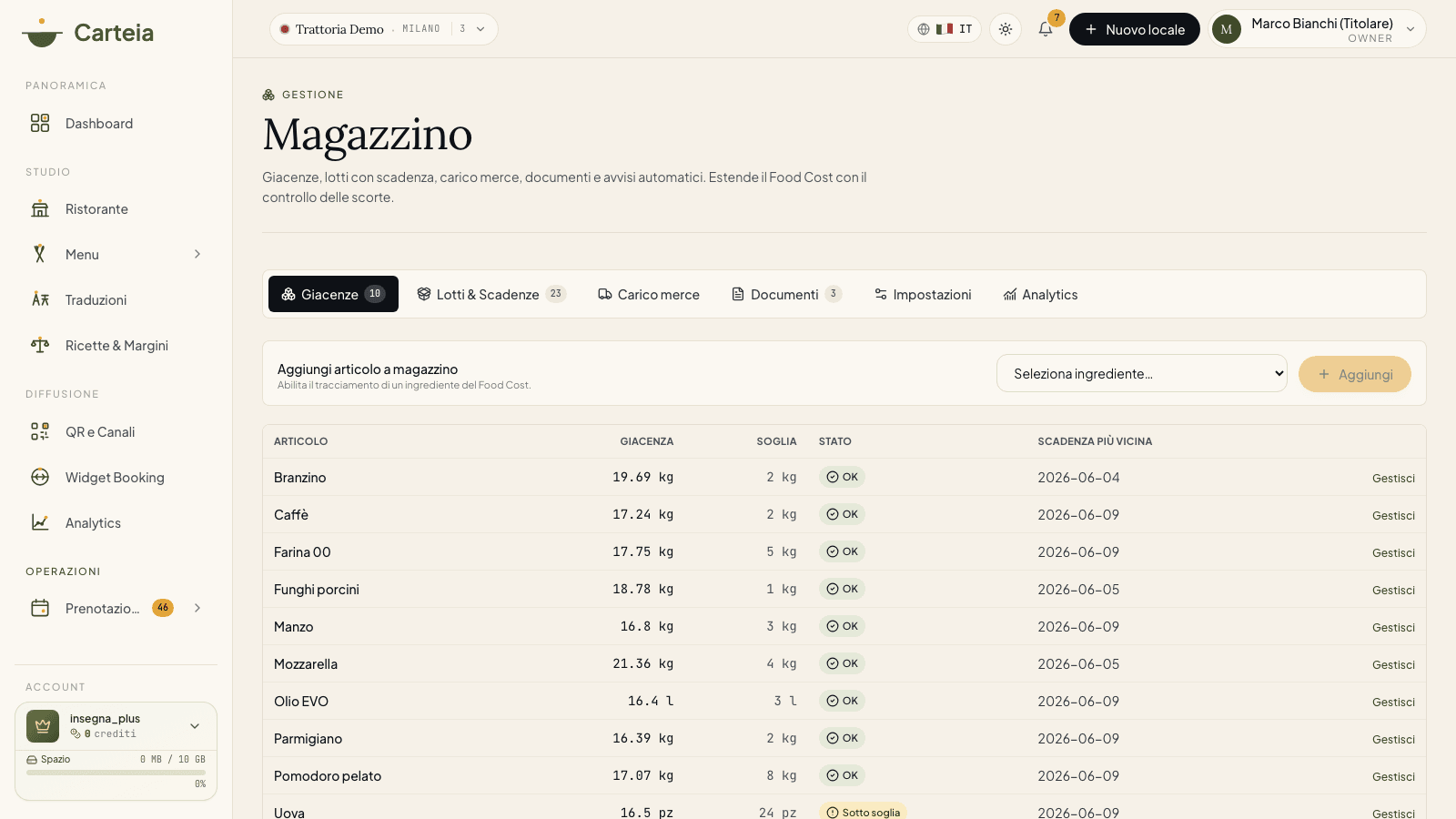This screenshot has width=1456, height=819.
Task: Click the notifications bell icon
Action: pyautogui.click(x=1046, y=29)
